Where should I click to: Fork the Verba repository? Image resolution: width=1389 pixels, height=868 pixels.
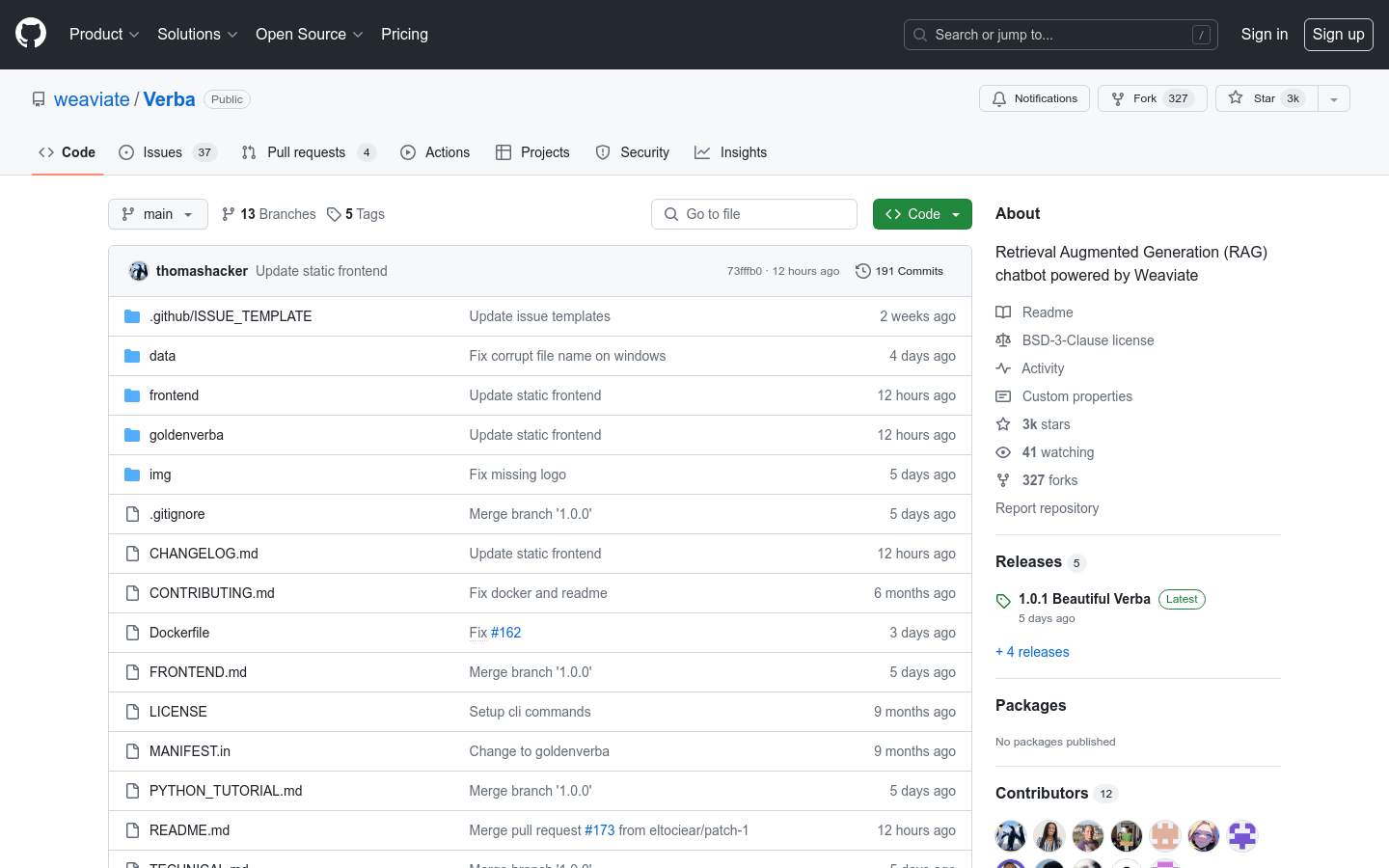(1152, 98)
